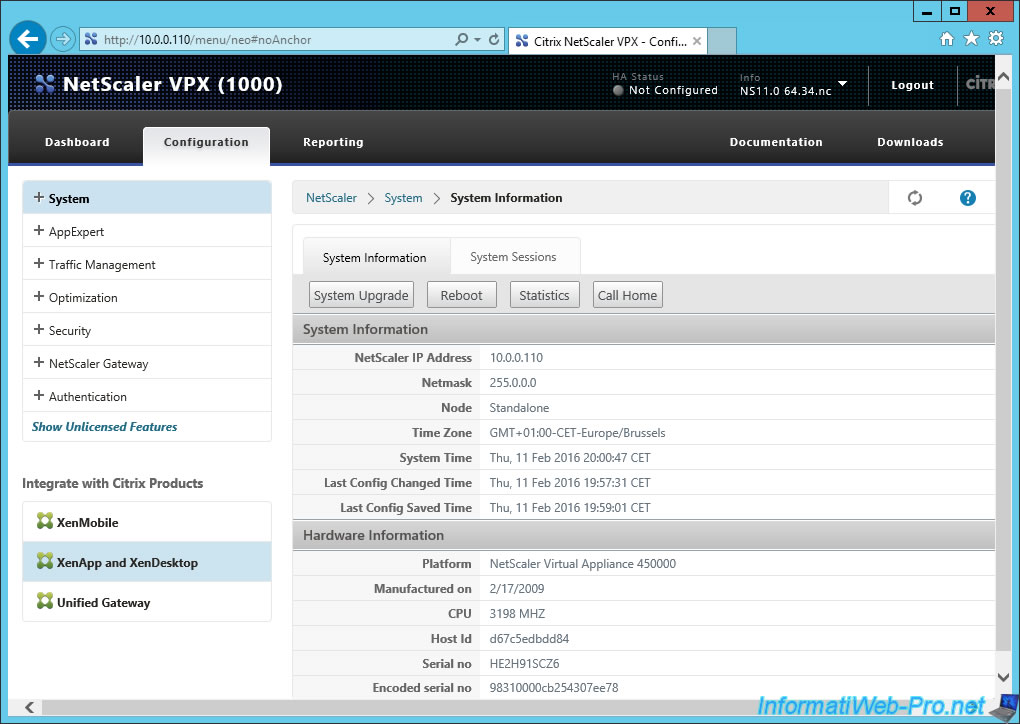Click the browser back arrow button

[x=27, y=39]
